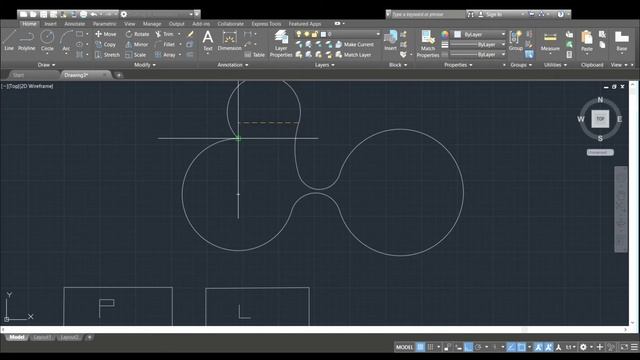Switch to the Model layout tab

pyautogui.click(x=17, y=337)
